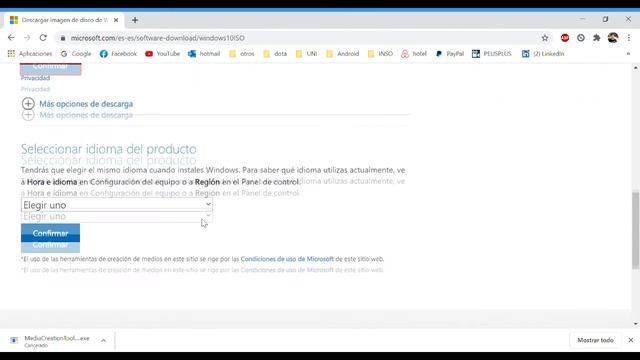Viewport: 640px width, 360px height.
Task: Close the Descargar imagen de disco tab
Action: click(116, 20)
